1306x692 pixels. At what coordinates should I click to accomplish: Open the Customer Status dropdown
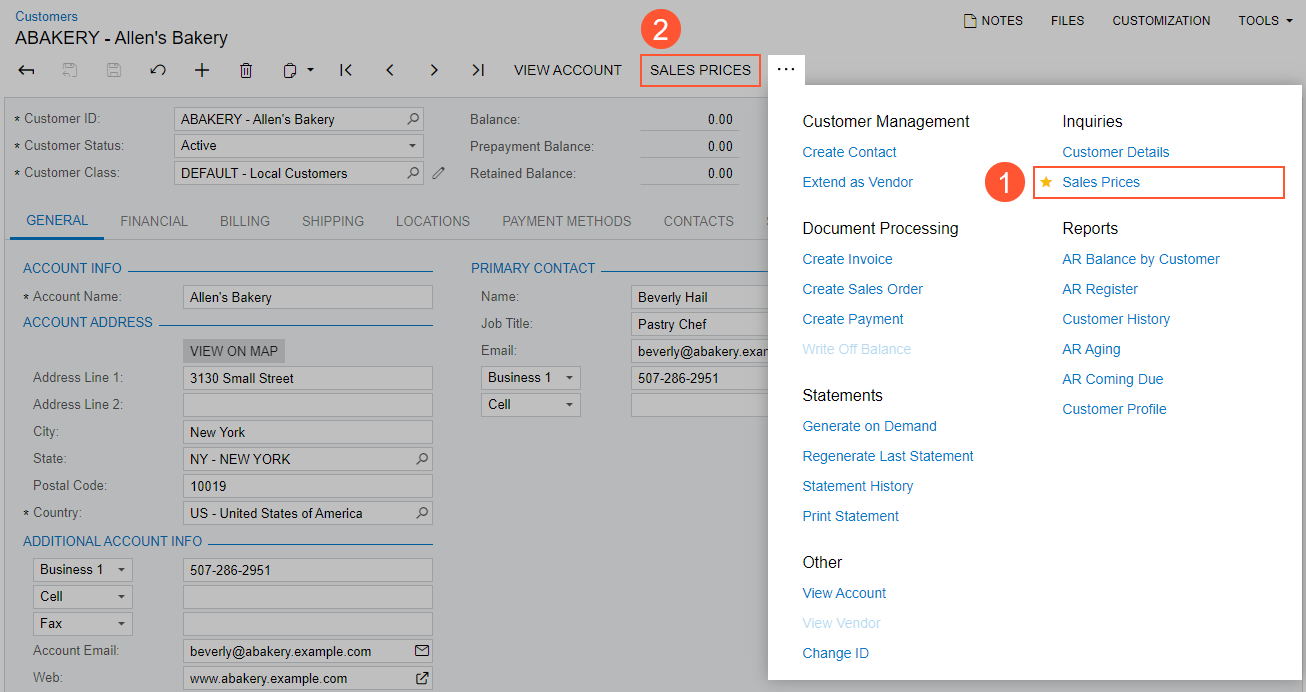413,146
